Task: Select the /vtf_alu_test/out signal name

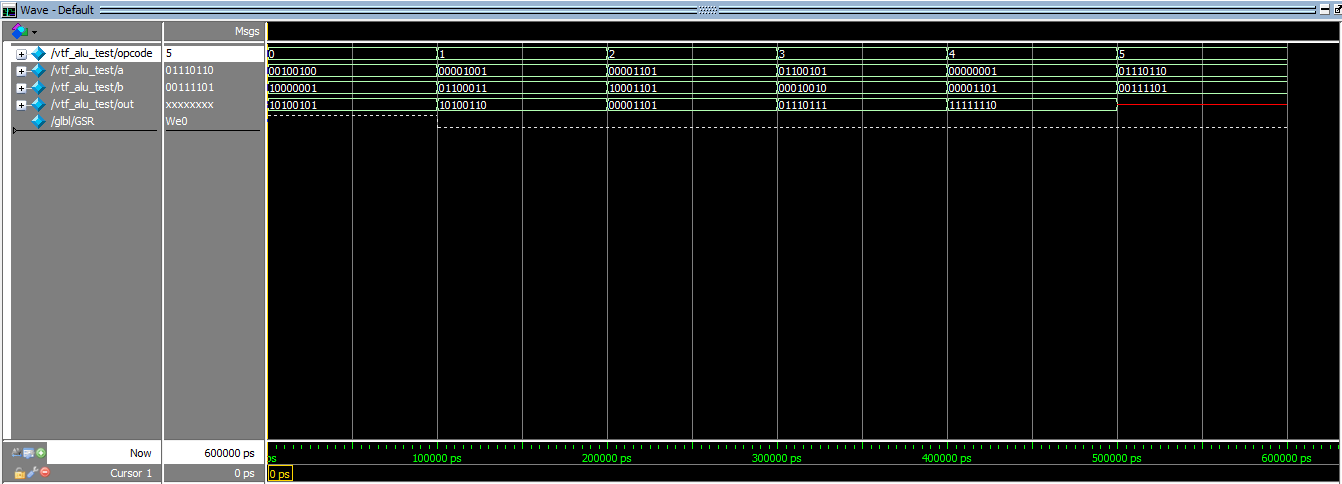Action: tap(92, 104)
